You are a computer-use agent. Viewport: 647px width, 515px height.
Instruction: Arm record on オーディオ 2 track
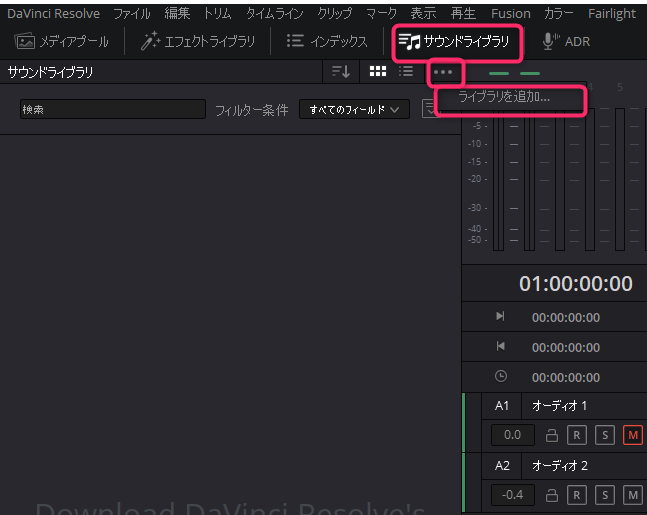pos(577,495)
